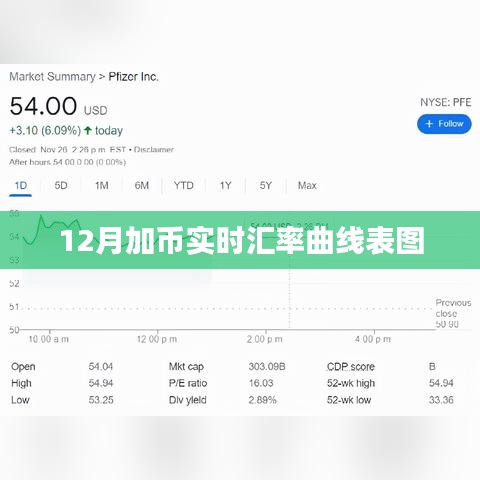Click the Div yield value 2.89%
480x480 pixels.
(x=262, y=400)
